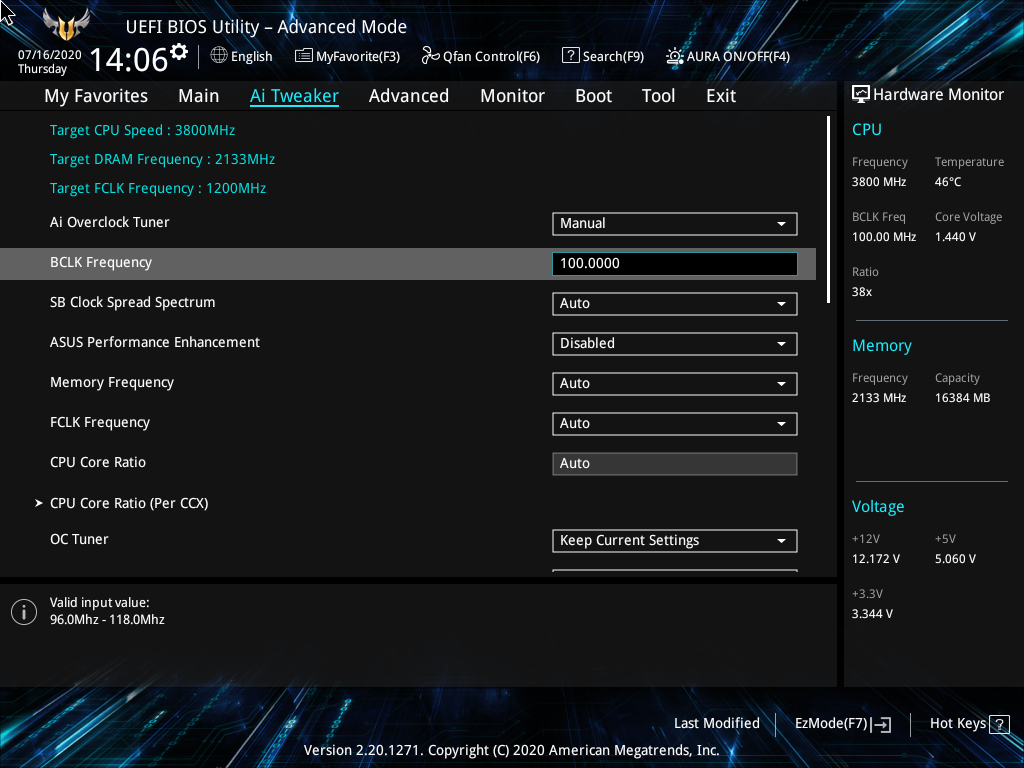Screen dimensions: 1024x768
Task: Click the EzMode exit arrow icon
Action: pos(881,724)
